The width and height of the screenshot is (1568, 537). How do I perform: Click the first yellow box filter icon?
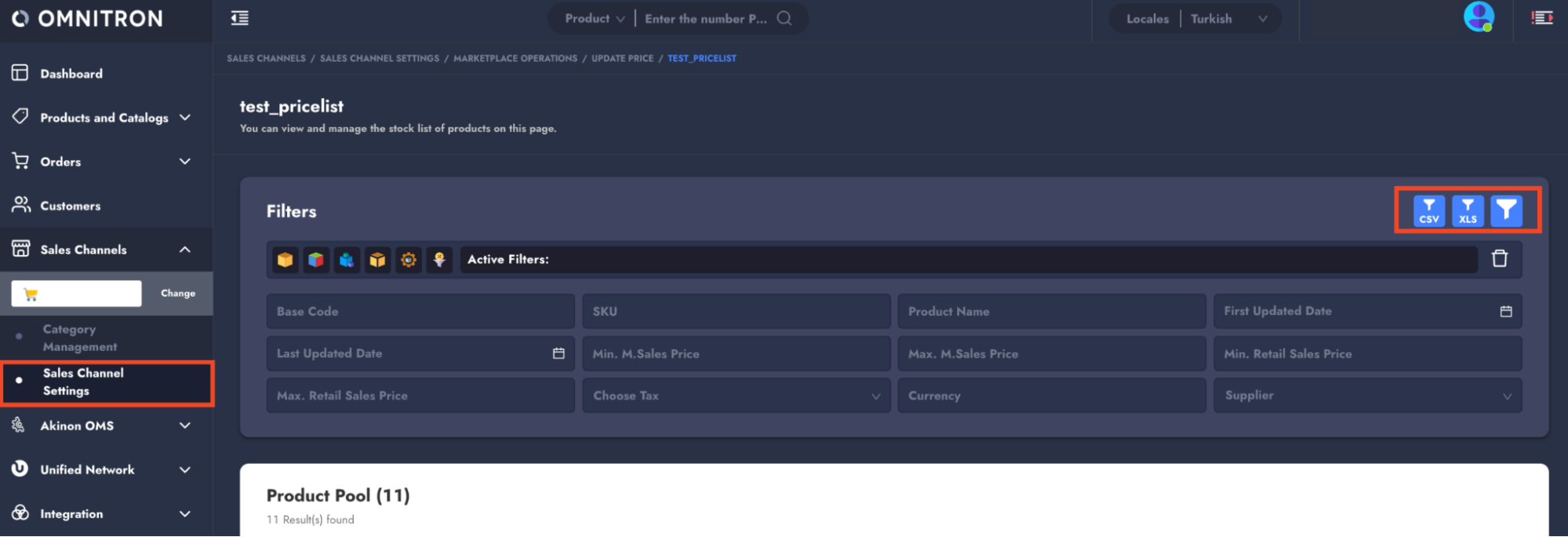[286, 259]
